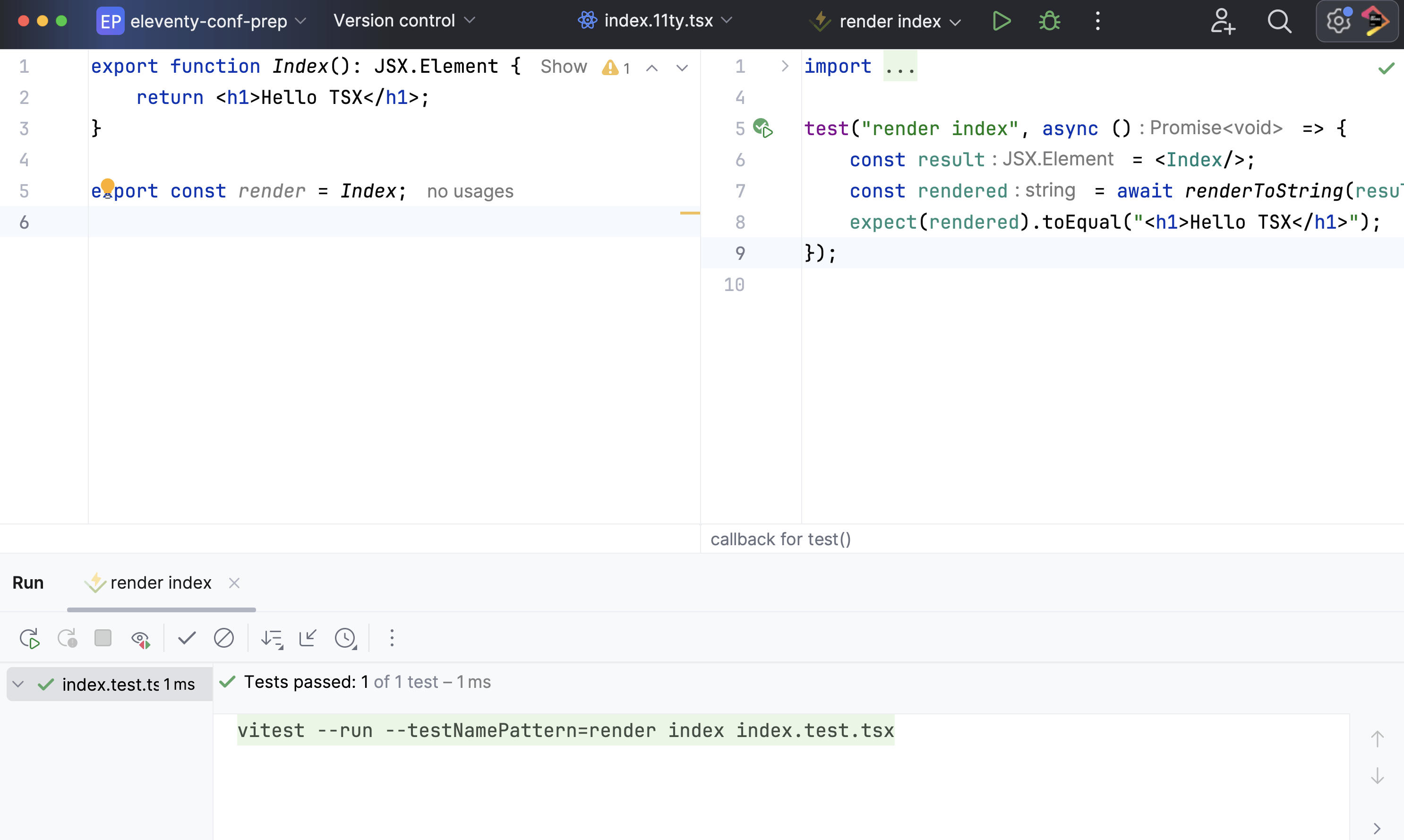This screenshot has height=840, width=1404.
Task: Toggle show ignored tests filter
Action: point(223,638)
